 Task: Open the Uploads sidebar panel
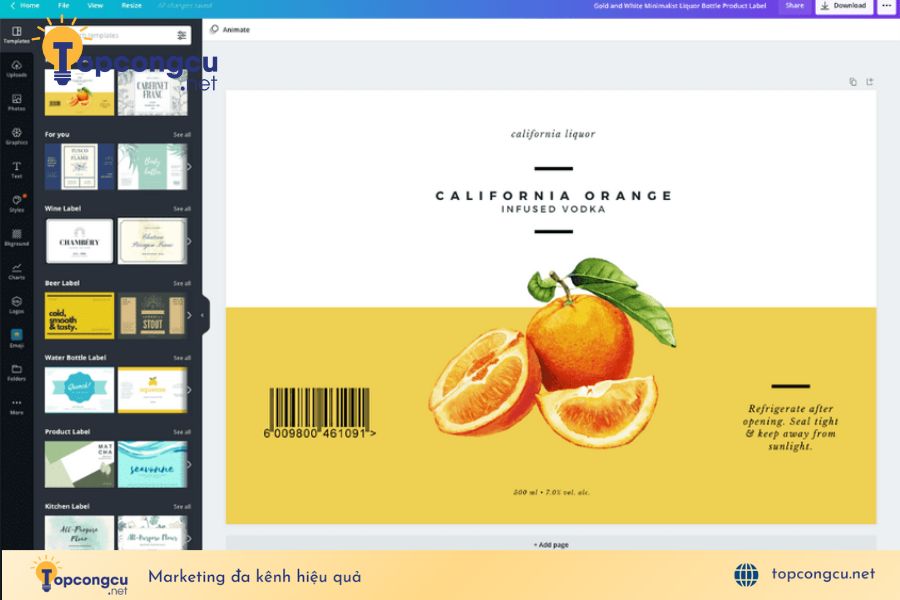click(x=17, y=68)
